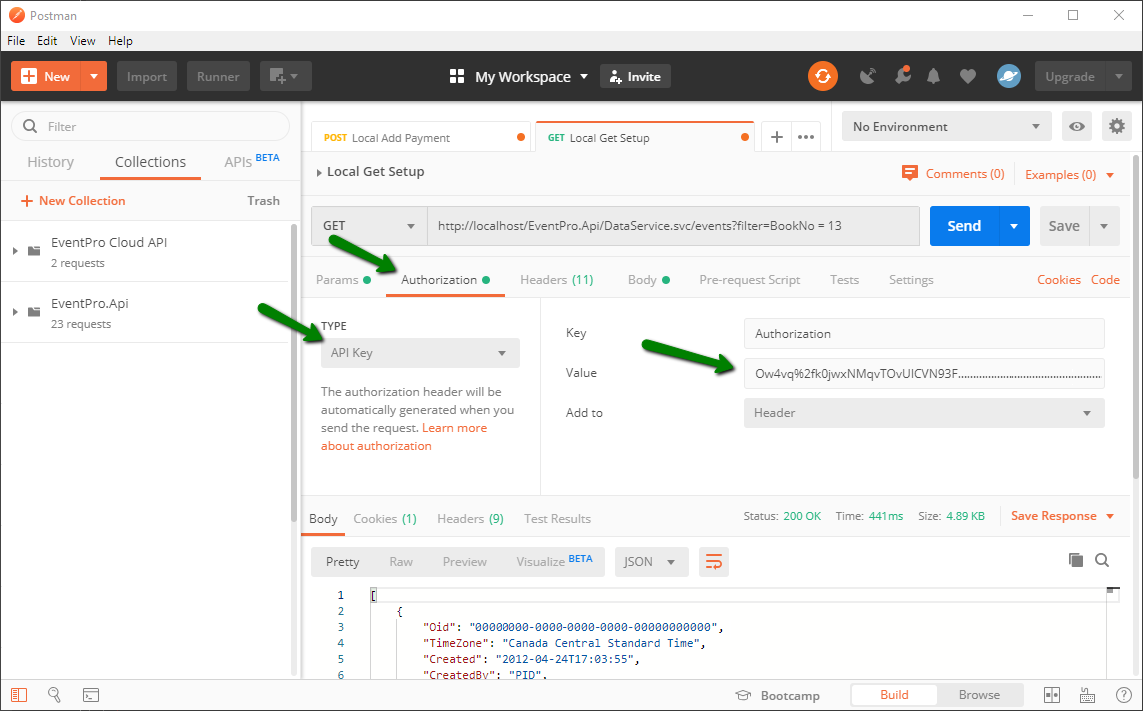Open the JSON format dropdown
1143x711 pixels.
[x=652, y=562]
